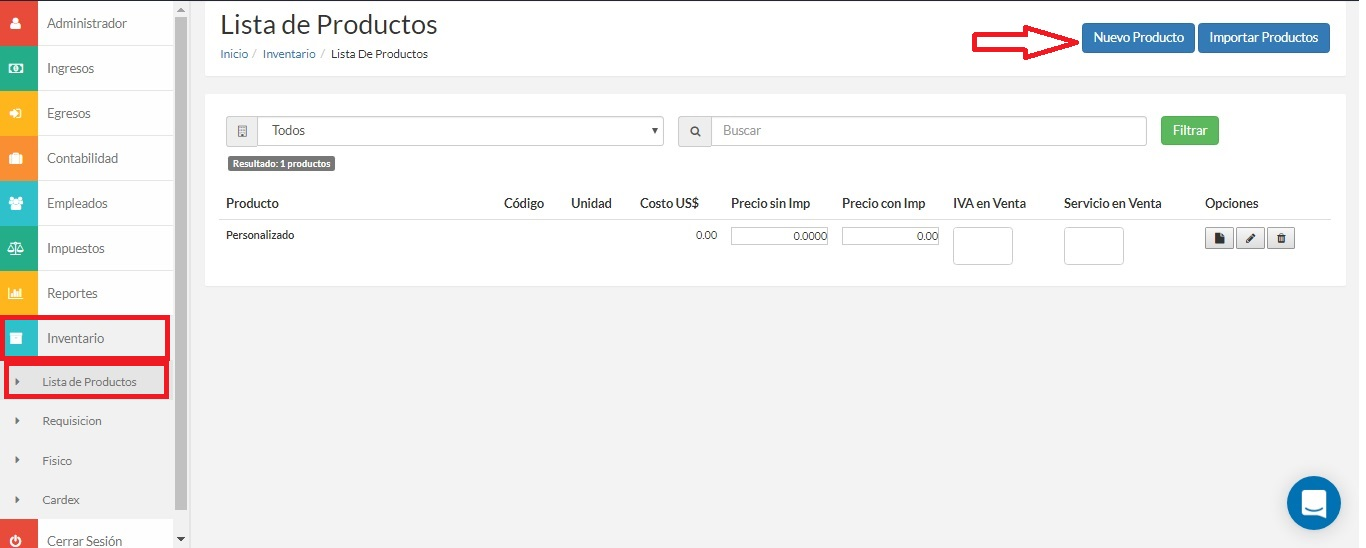The image size is (1366, 548).
Task: Open the Todos category dropdown
Action: coord(460,131)
